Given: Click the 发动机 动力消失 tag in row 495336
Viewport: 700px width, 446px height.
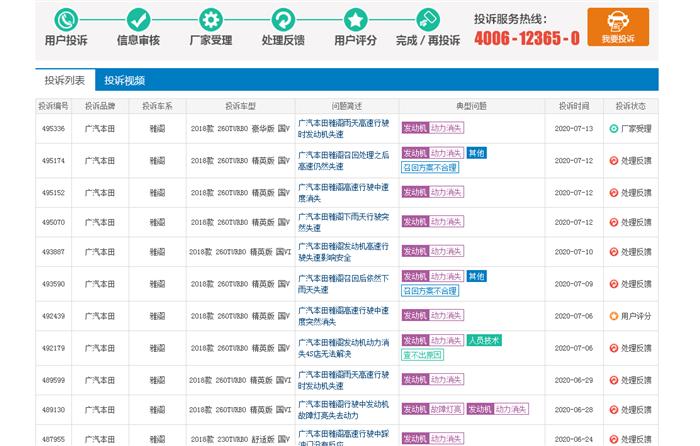Looking at the screenshot, I should (433, 128).
